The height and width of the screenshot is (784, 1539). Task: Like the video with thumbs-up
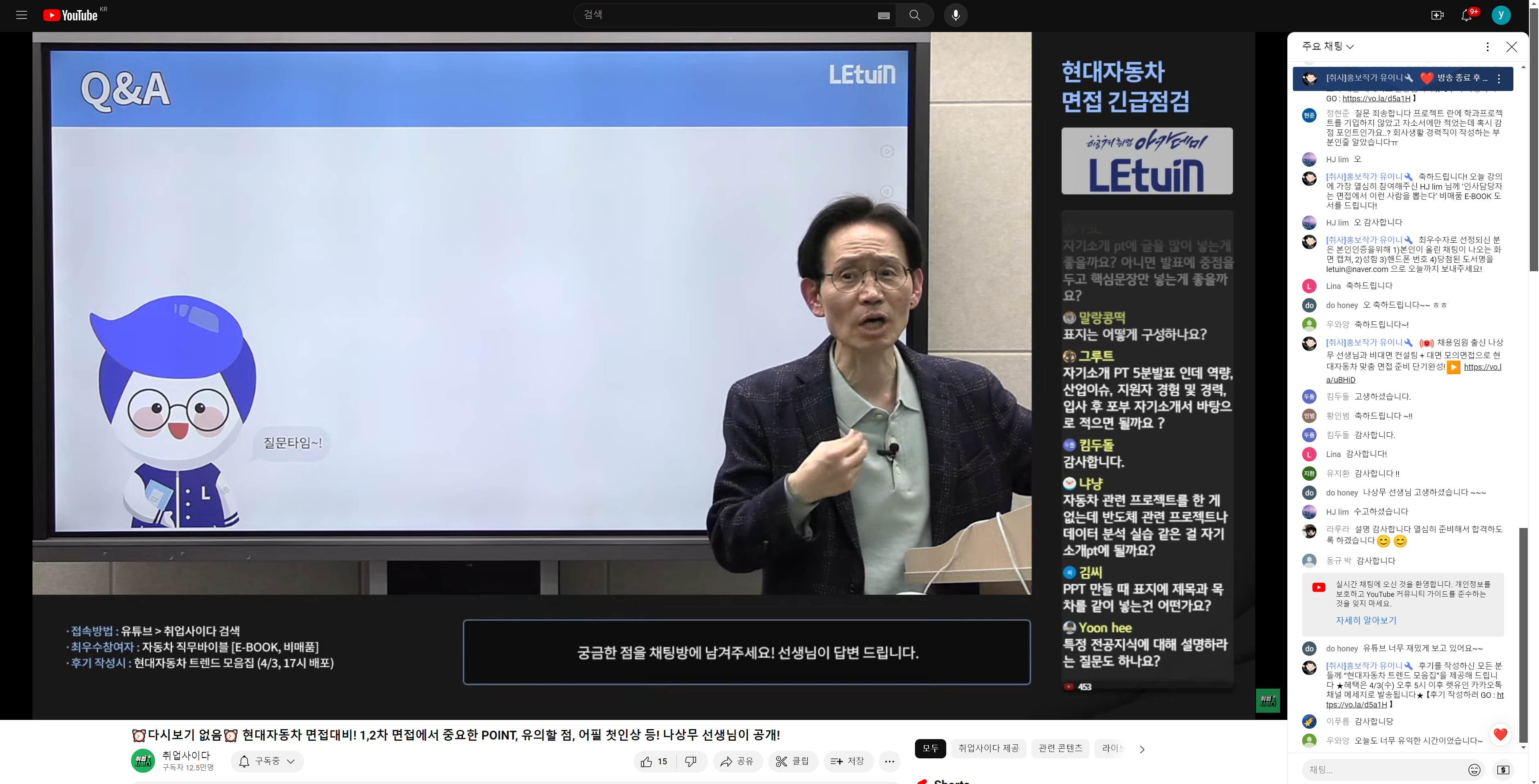pos(655,761)
